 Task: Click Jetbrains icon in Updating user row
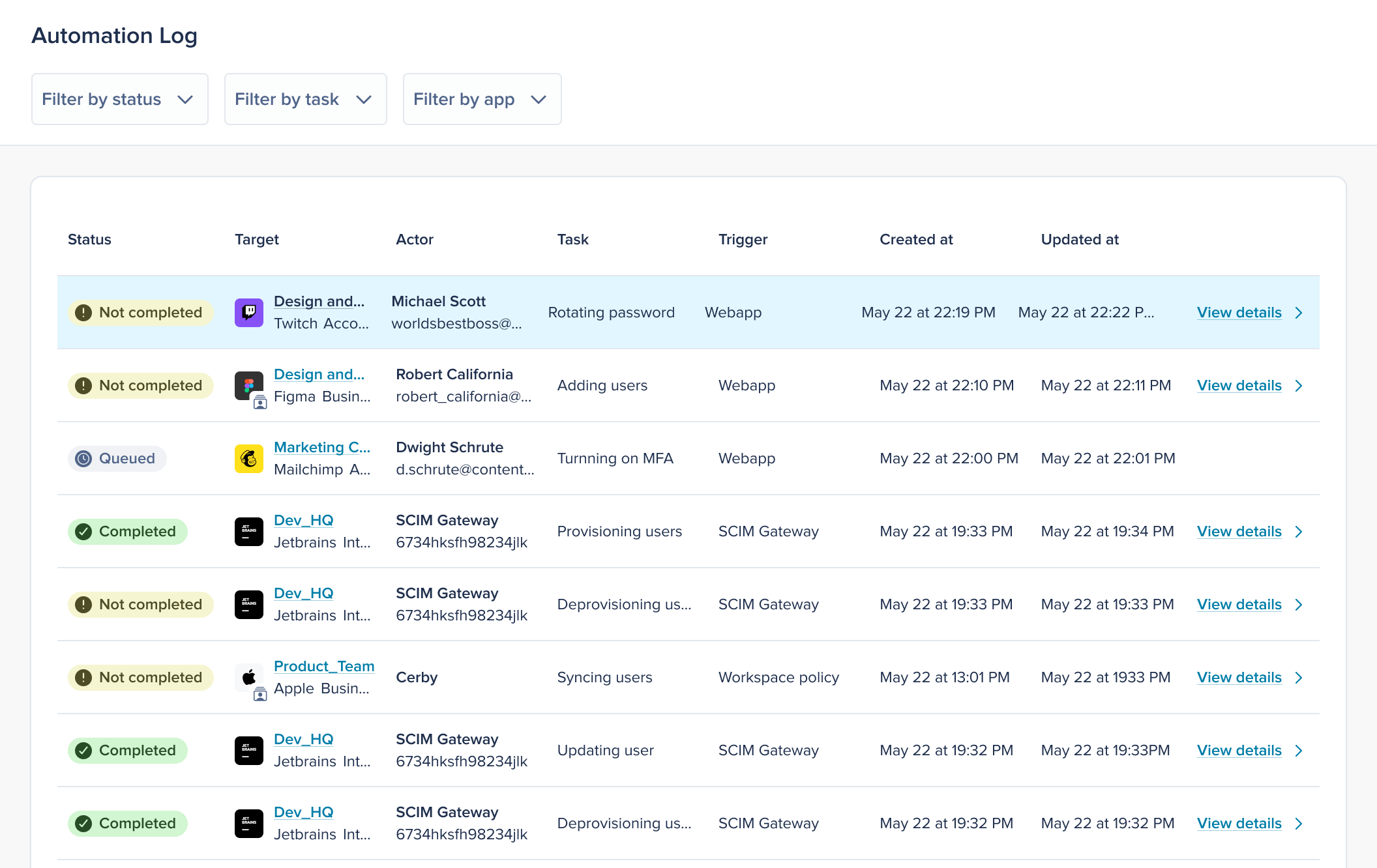248,751
